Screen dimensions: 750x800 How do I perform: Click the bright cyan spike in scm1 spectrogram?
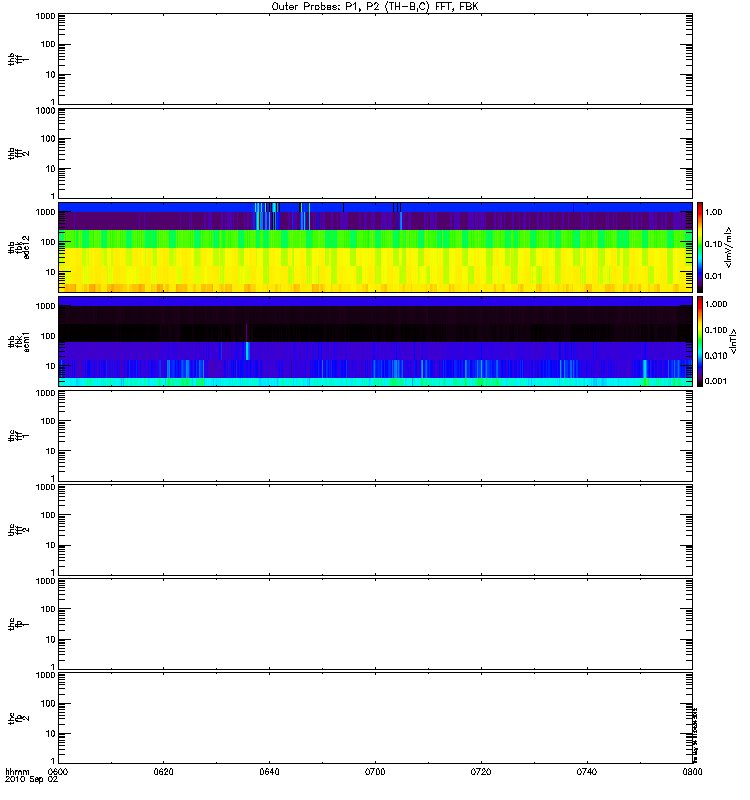(x=247, y=351)
